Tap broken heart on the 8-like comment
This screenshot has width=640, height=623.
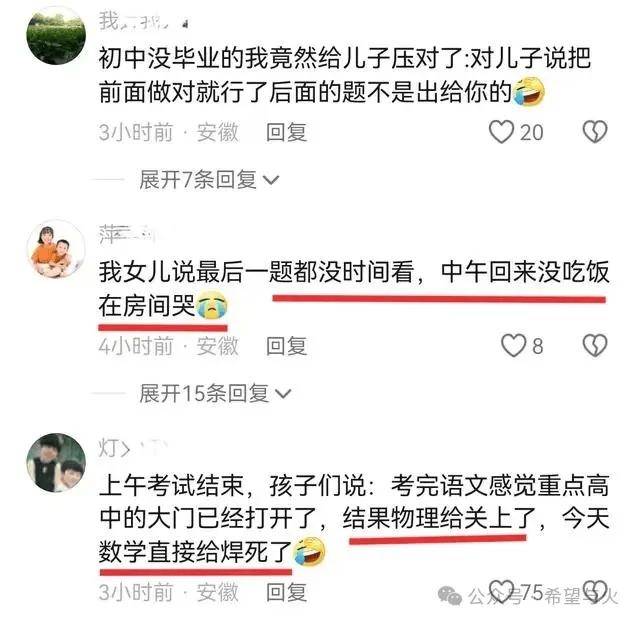point(595,346)
